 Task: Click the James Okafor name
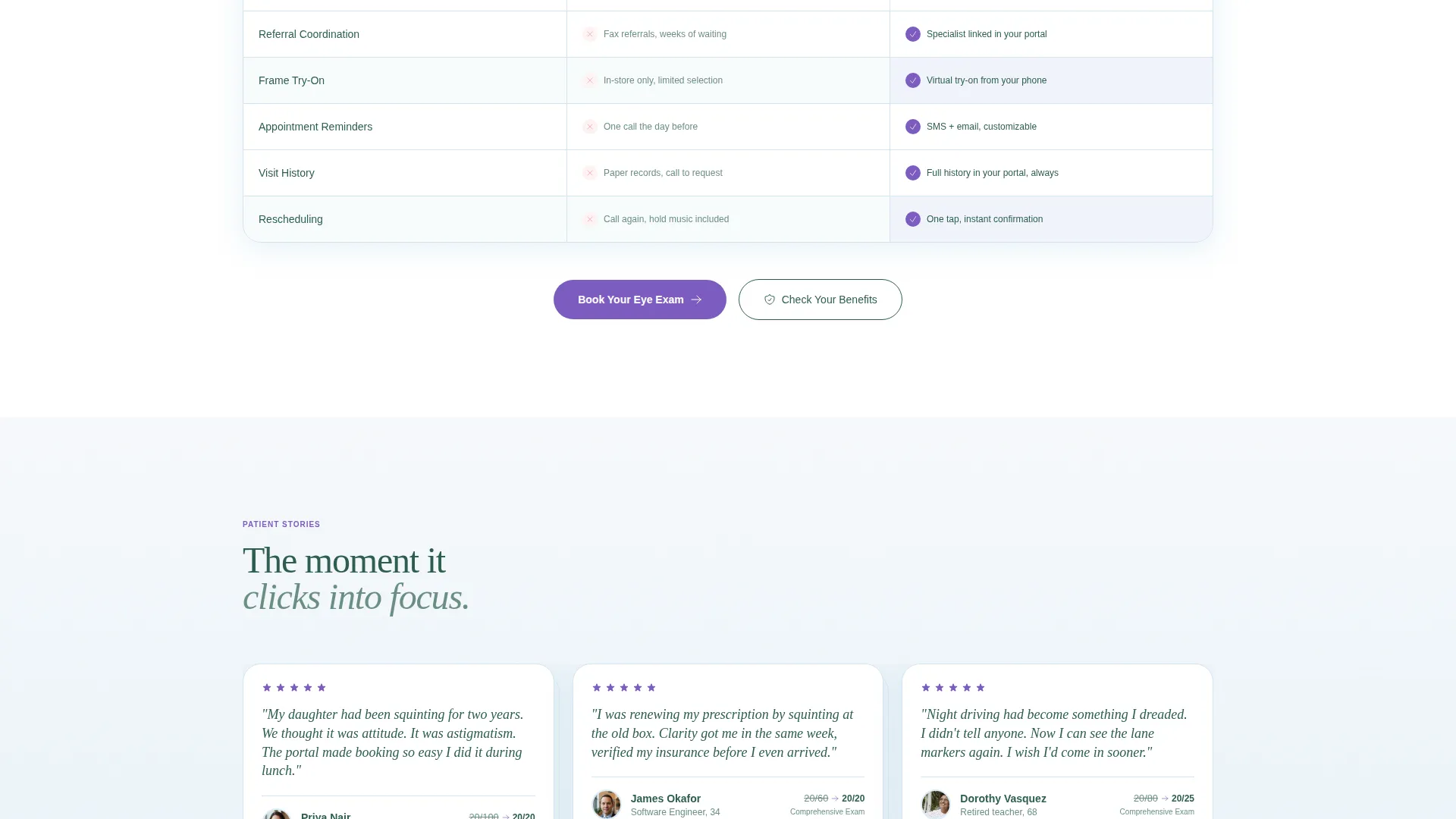(666, 799)
